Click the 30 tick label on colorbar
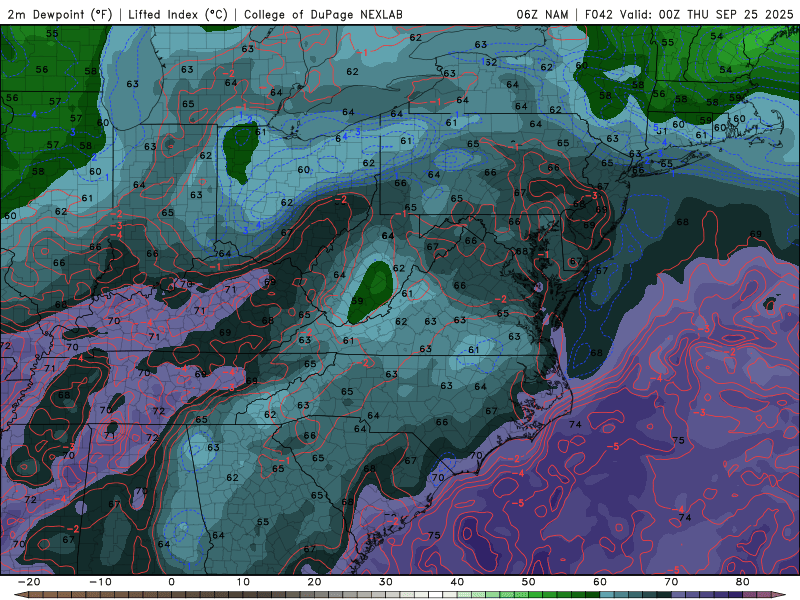 (x=386, y=582)
